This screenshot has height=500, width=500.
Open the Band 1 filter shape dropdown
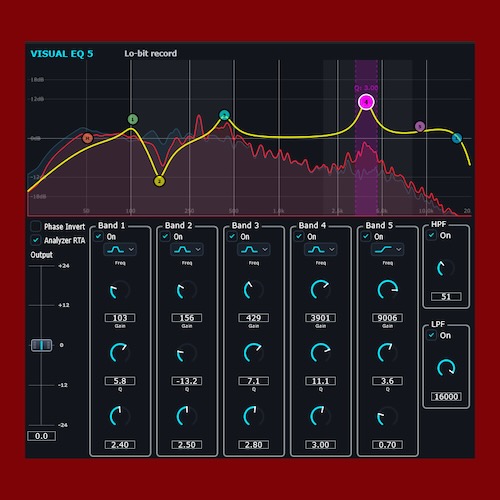(x=120, y=249)
